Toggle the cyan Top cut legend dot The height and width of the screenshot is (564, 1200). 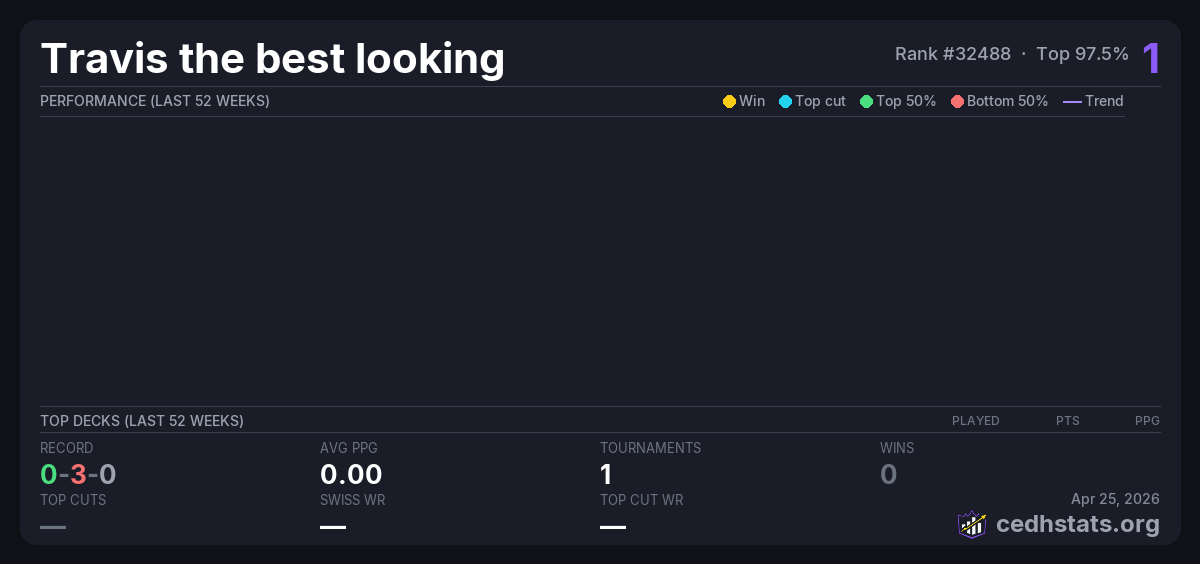785,101
